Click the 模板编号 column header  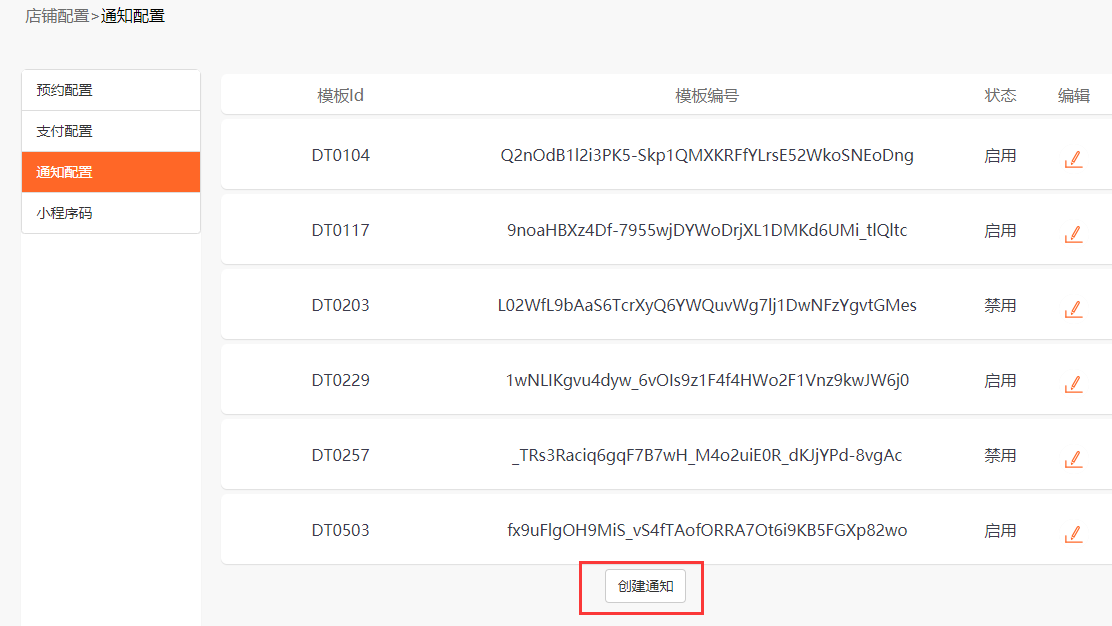pyautogui.click(x=707, y=96)
